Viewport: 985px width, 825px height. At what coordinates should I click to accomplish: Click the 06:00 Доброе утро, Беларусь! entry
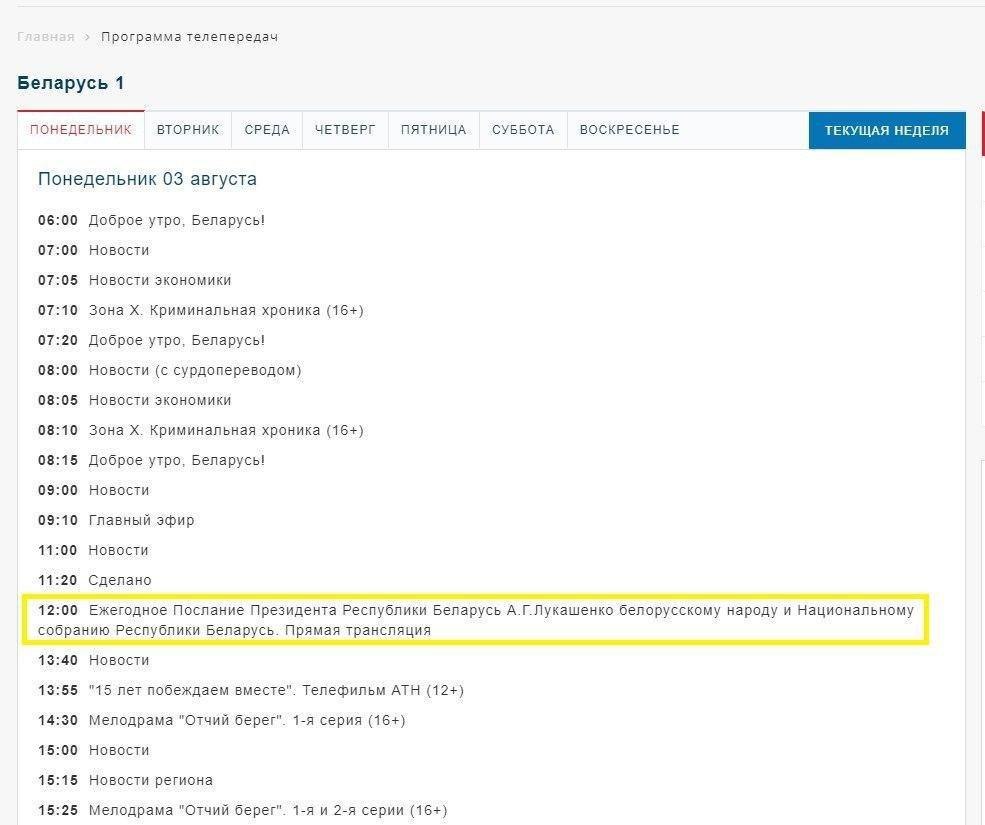point(151,221)
